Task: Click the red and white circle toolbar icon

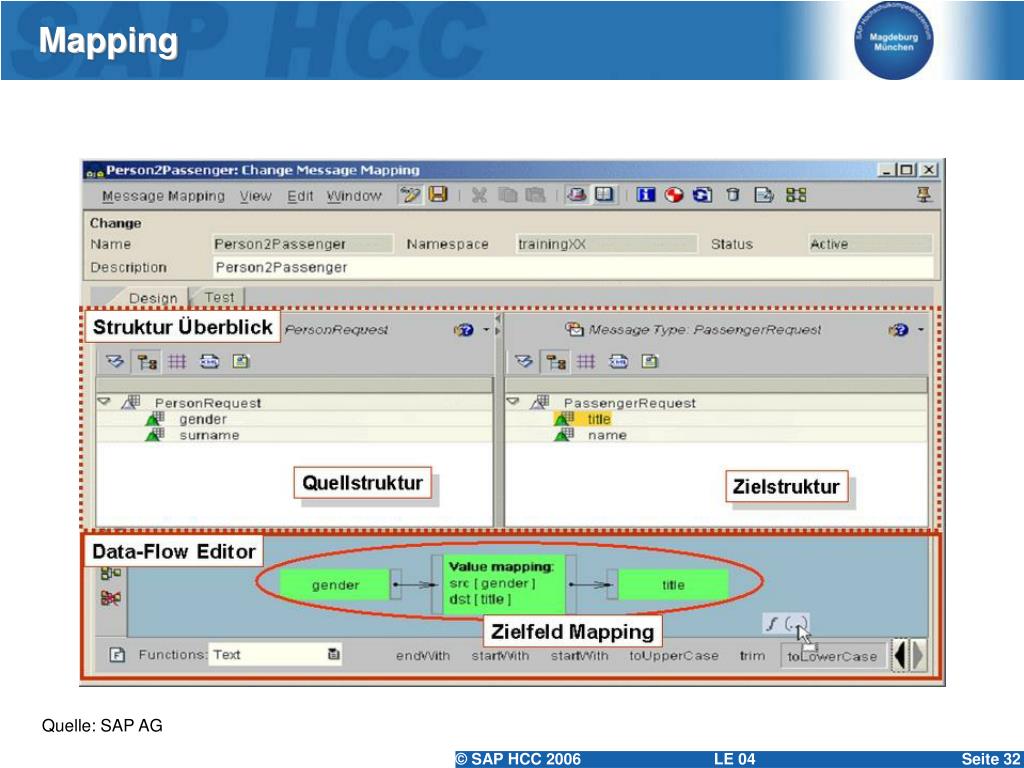Action: 673,195
